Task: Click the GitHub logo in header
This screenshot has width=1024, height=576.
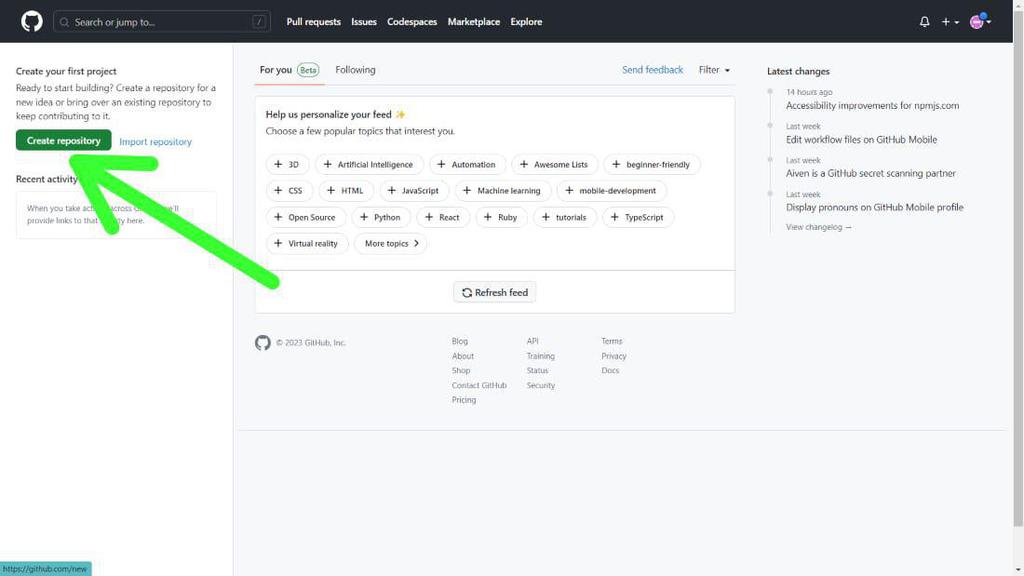Action: coord(31,22)
